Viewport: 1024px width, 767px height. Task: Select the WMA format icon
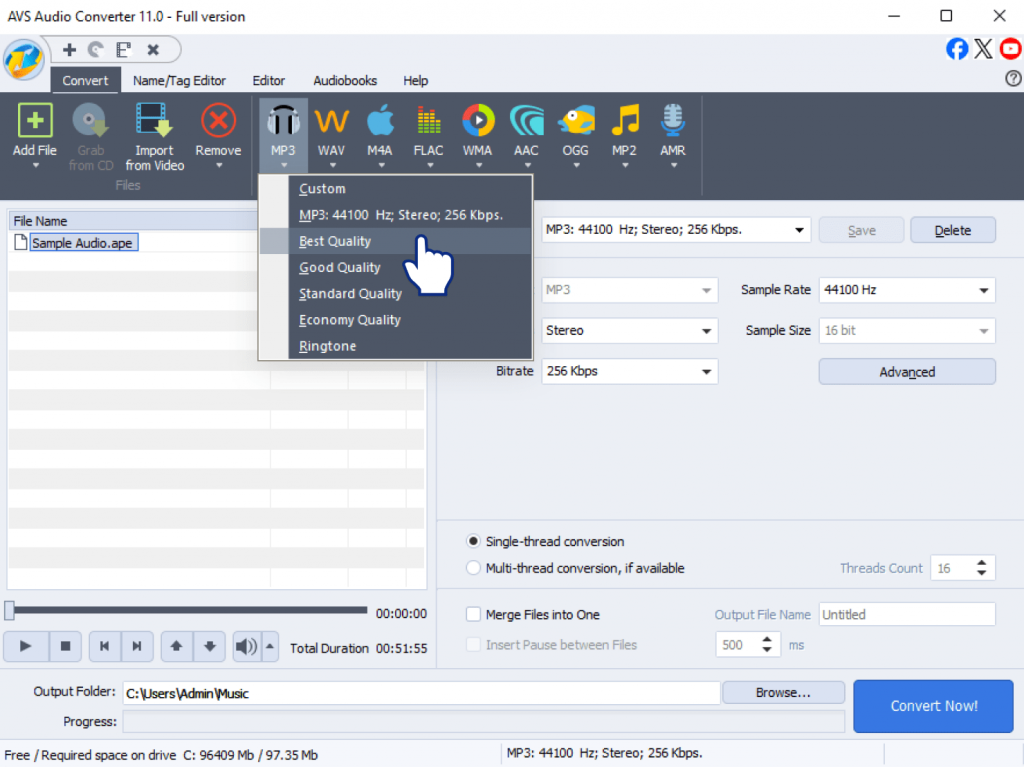[x=478, y=122]
